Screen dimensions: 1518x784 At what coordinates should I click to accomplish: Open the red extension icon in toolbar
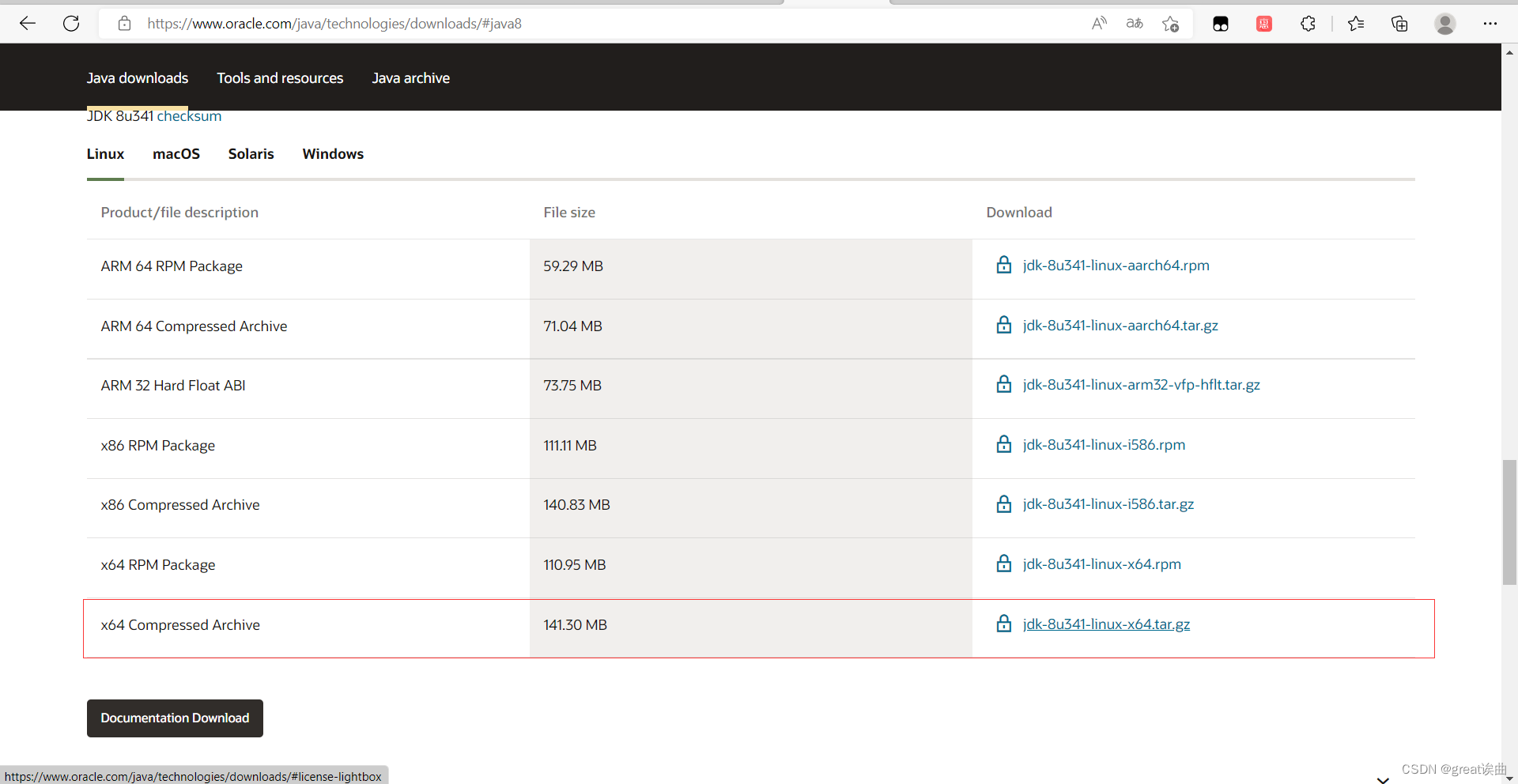click(x=1264, y=24)
